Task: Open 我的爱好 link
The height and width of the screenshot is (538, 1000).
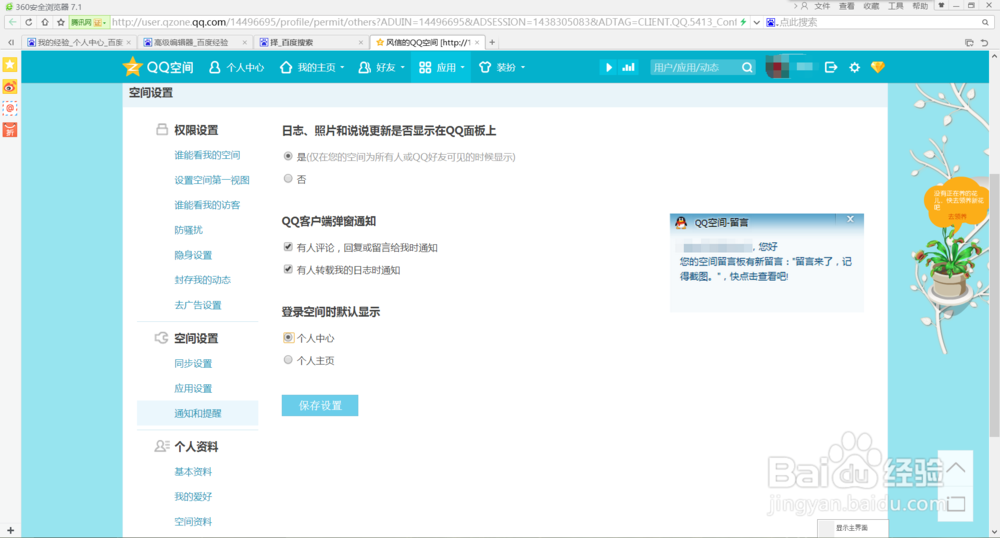Action: point(193,497)
